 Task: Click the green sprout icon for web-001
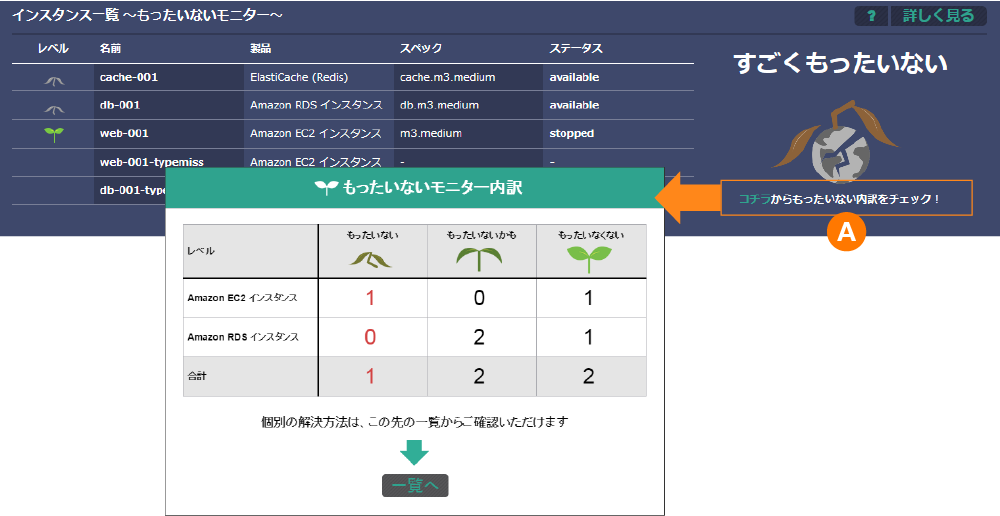(x=54, y=134)
